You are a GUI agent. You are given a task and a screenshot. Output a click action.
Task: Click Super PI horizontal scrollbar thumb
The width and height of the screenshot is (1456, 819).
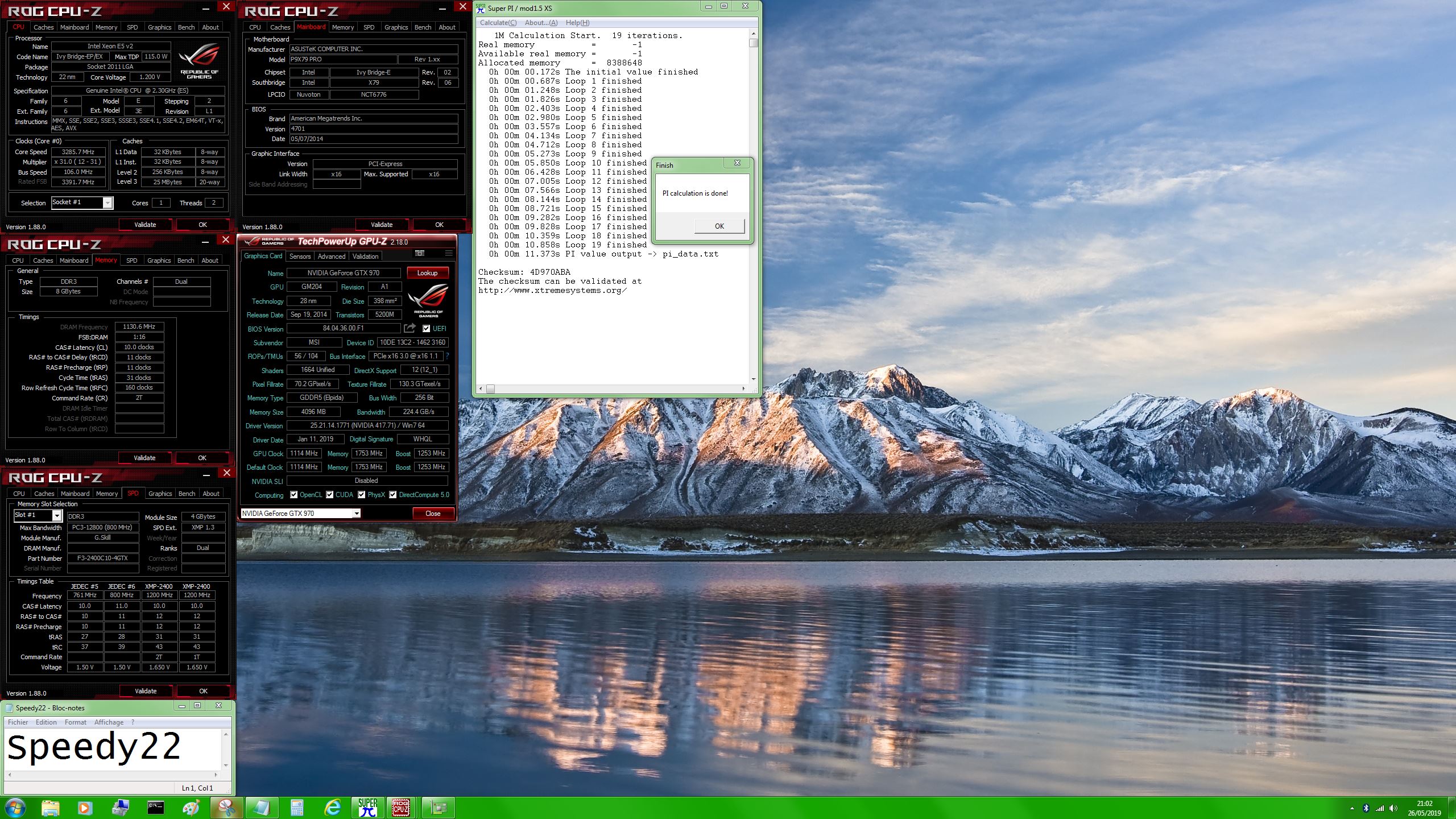[490, 389]
